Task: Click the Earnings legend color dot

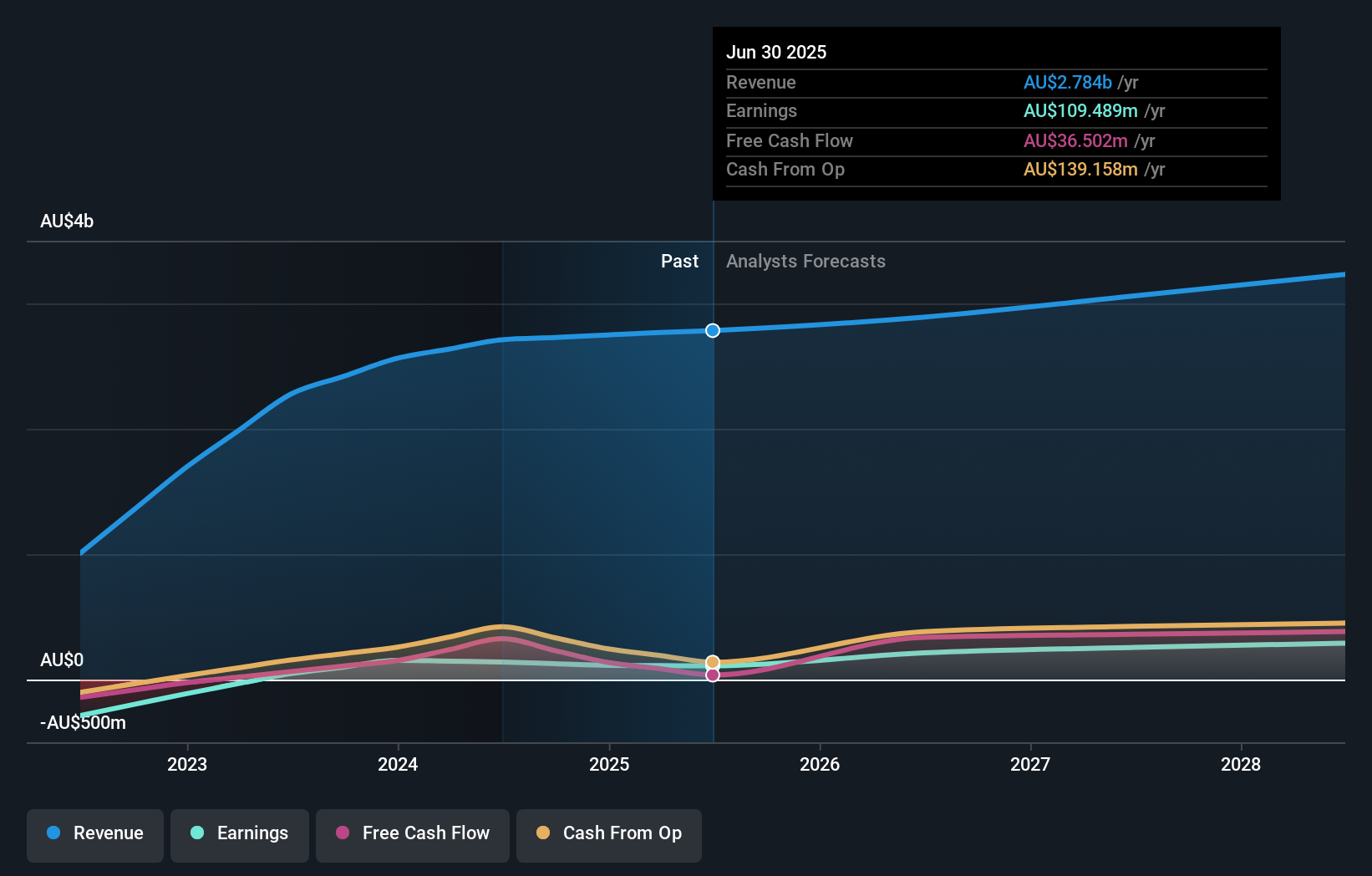Action: 196,833
